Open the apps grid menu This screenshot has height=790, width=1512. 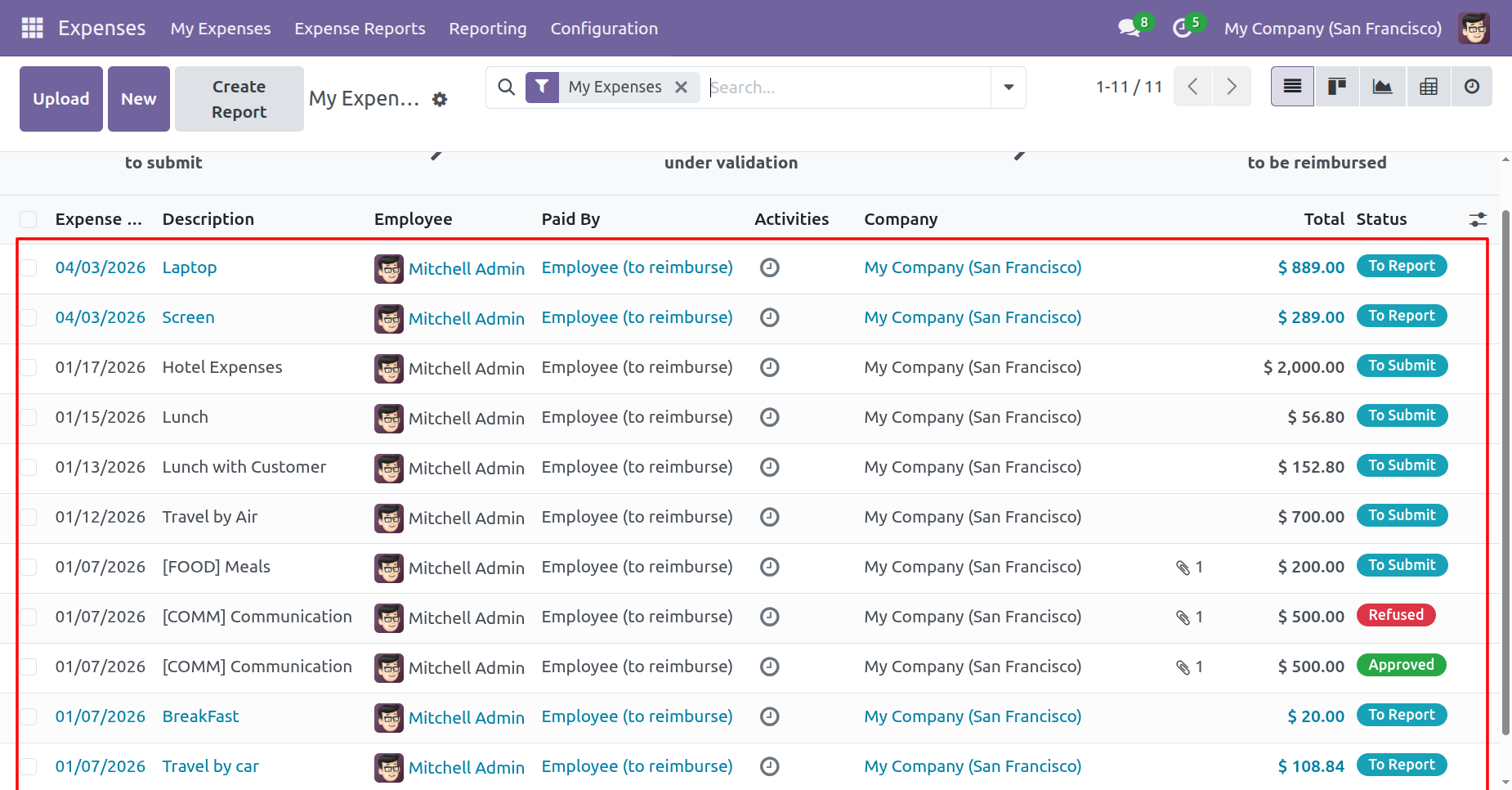click(x=32, y=28)
